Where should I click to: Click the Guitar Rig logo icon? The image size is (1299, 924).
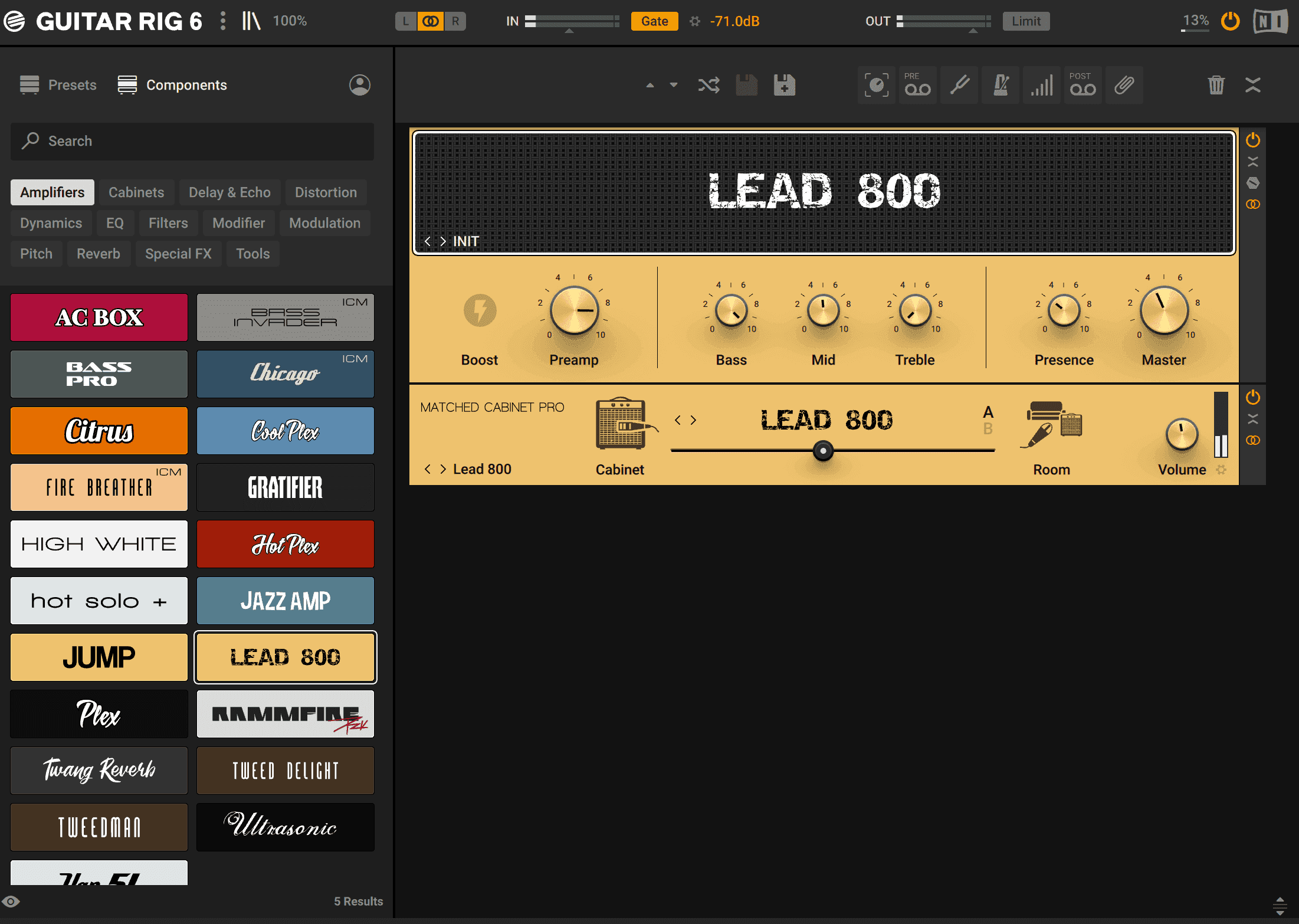pyautogui.click(x=14, y=21)
